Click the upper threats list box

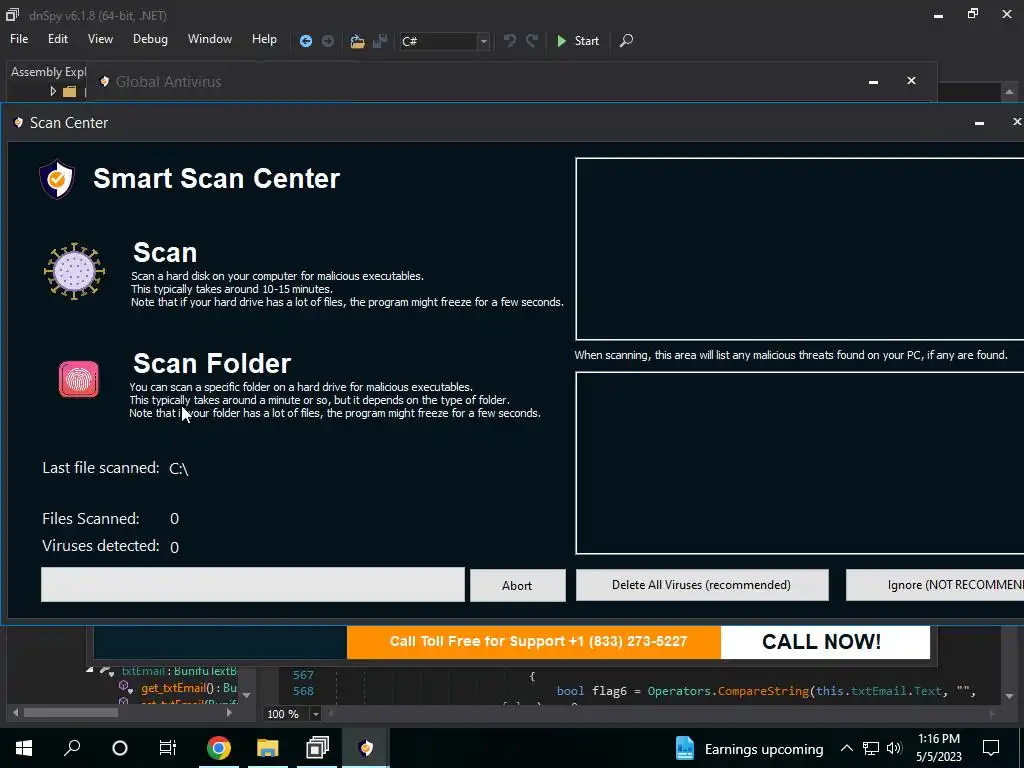tap(799, 249)
